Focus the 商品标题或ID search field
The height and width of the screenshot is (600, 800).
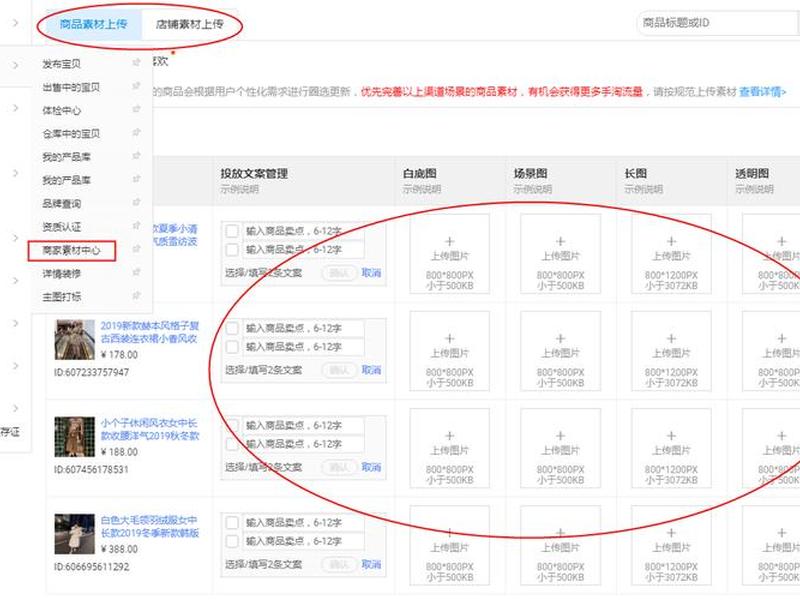point(719,23)
